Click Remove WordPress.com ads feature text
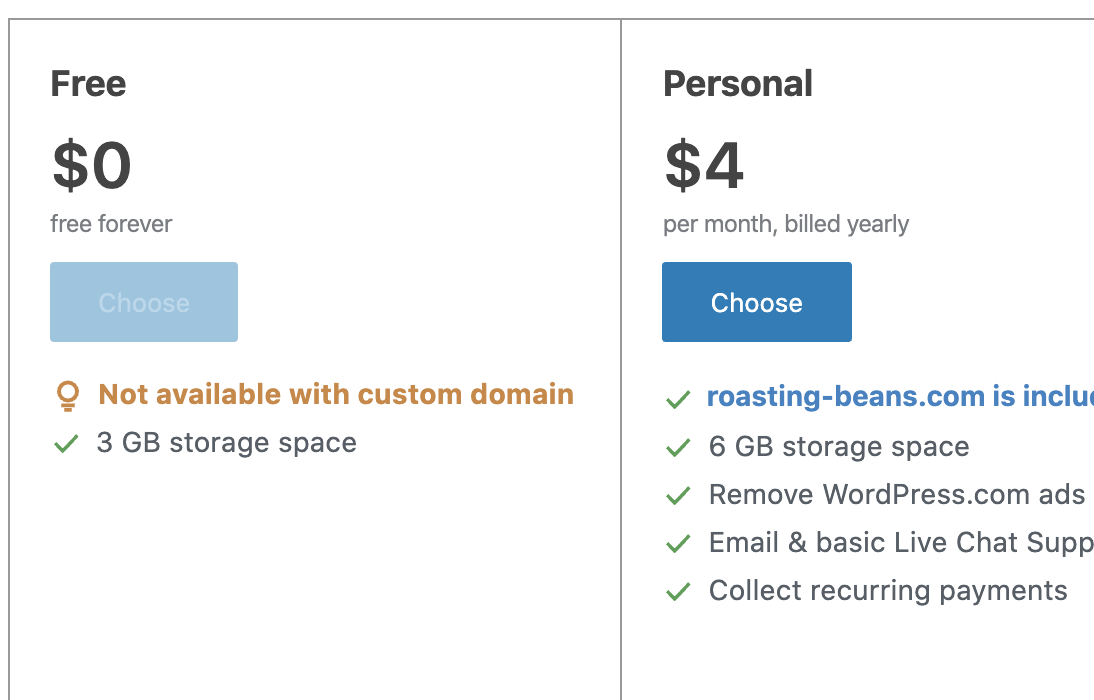The width and height of the screenshot is (1094, 700). pyautogui.click(x=897, y=495)
